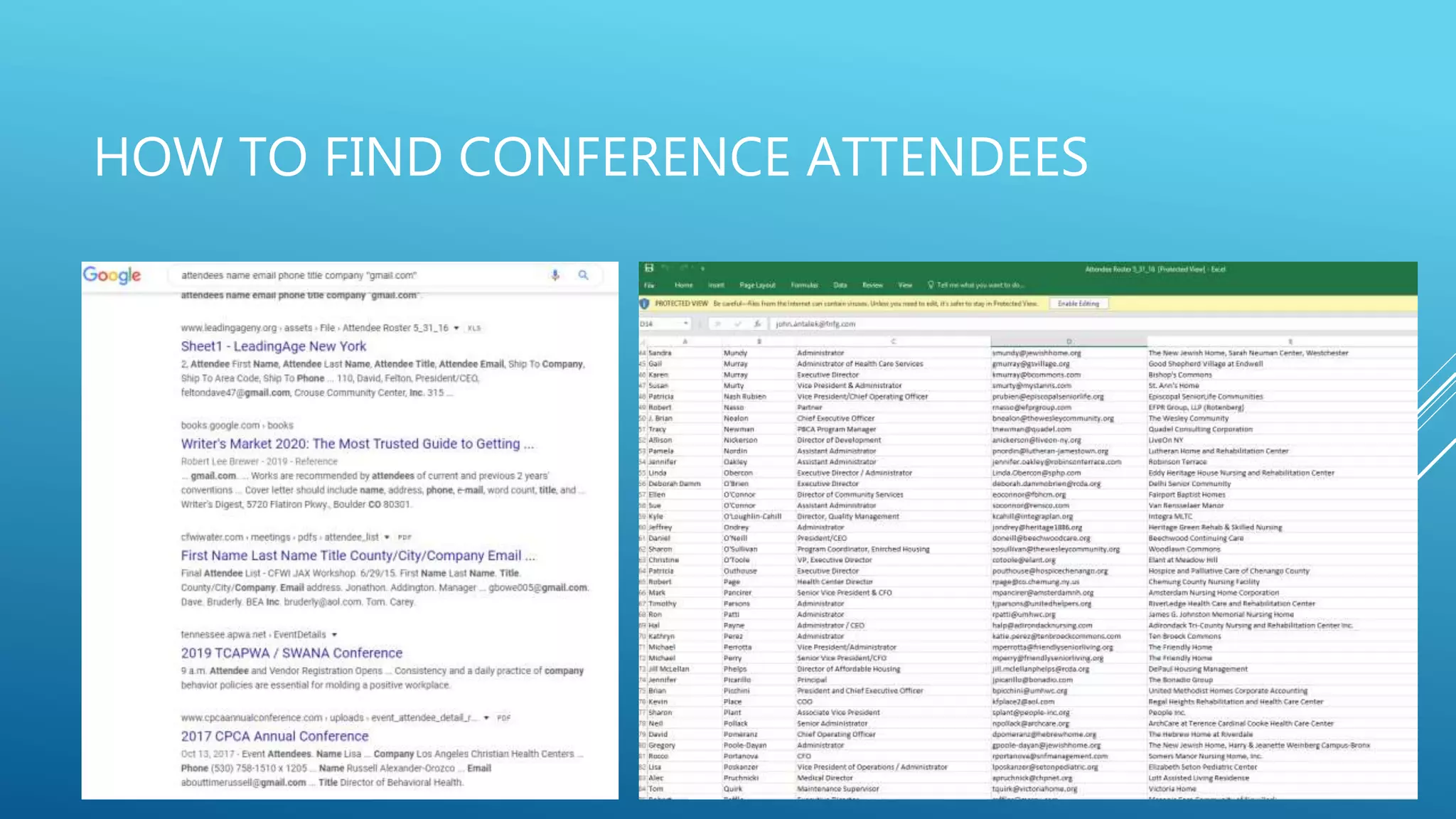Click the Protected View shield icon
The width and height of the screenshot is (1456, 819).
point(645,304)
